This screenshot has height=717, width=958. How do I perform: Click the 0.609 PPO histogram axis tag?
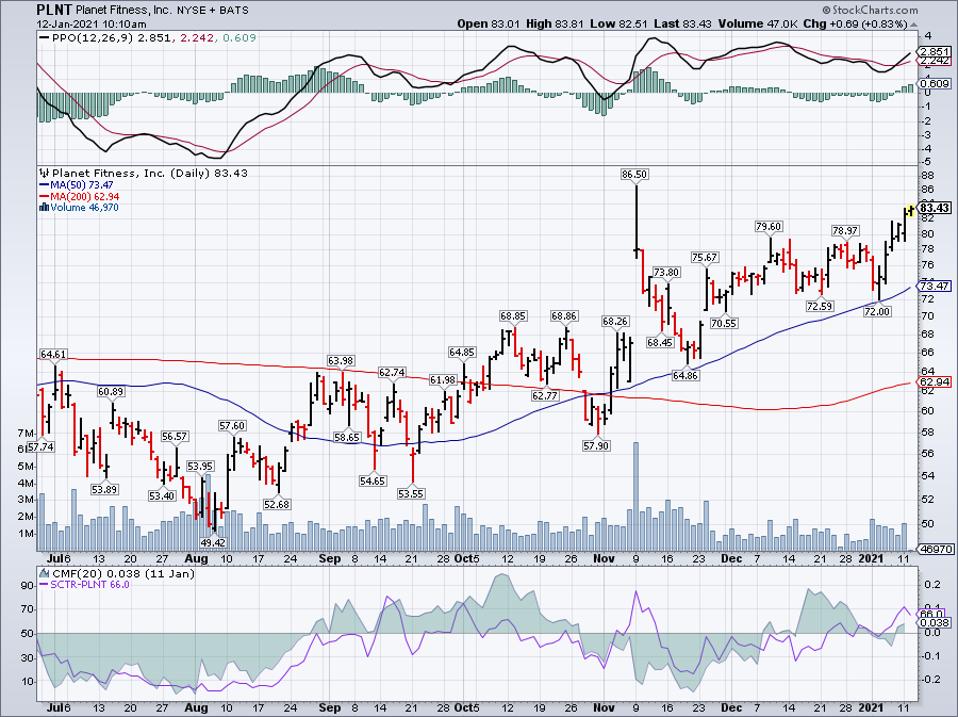click(x=934, y=84)
